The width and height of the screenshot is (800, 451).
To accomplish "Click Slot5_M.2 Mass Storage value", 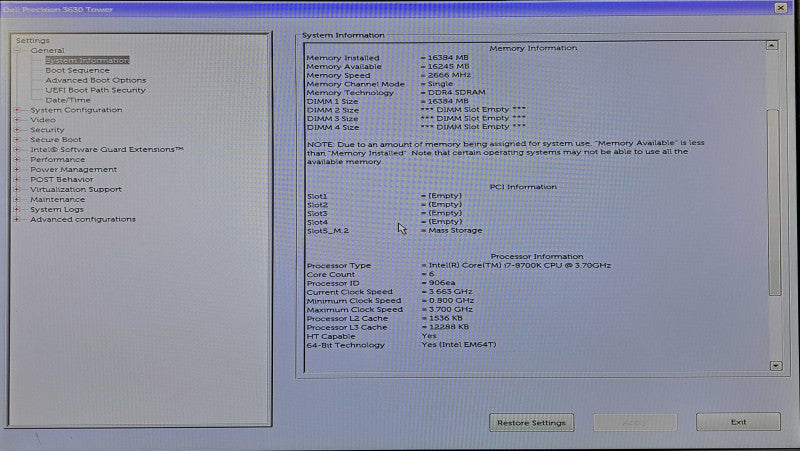I will pos(455,231).
